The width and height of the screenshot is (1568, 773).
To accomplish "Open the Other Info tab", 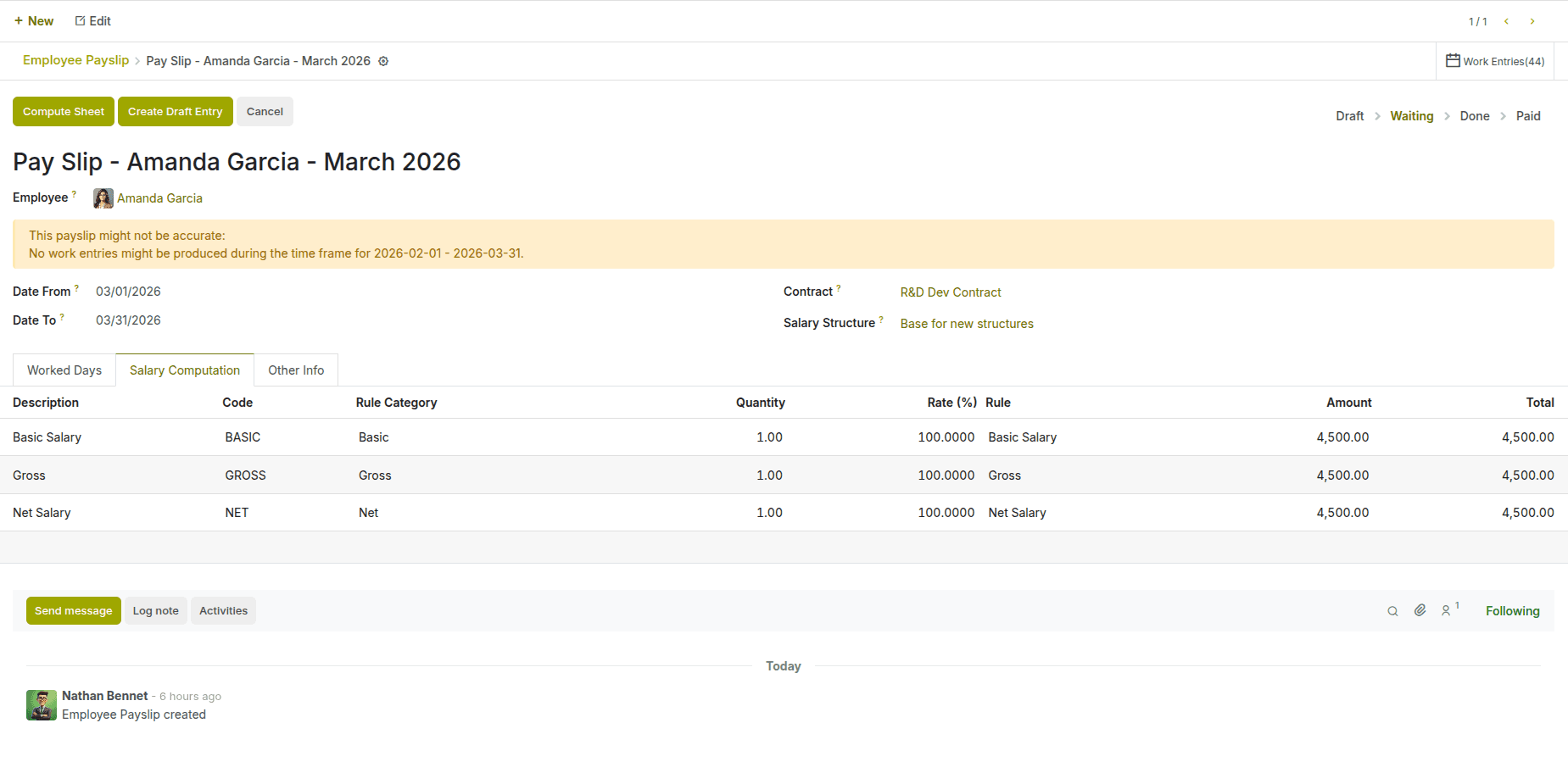I will (x=296, y=370).
